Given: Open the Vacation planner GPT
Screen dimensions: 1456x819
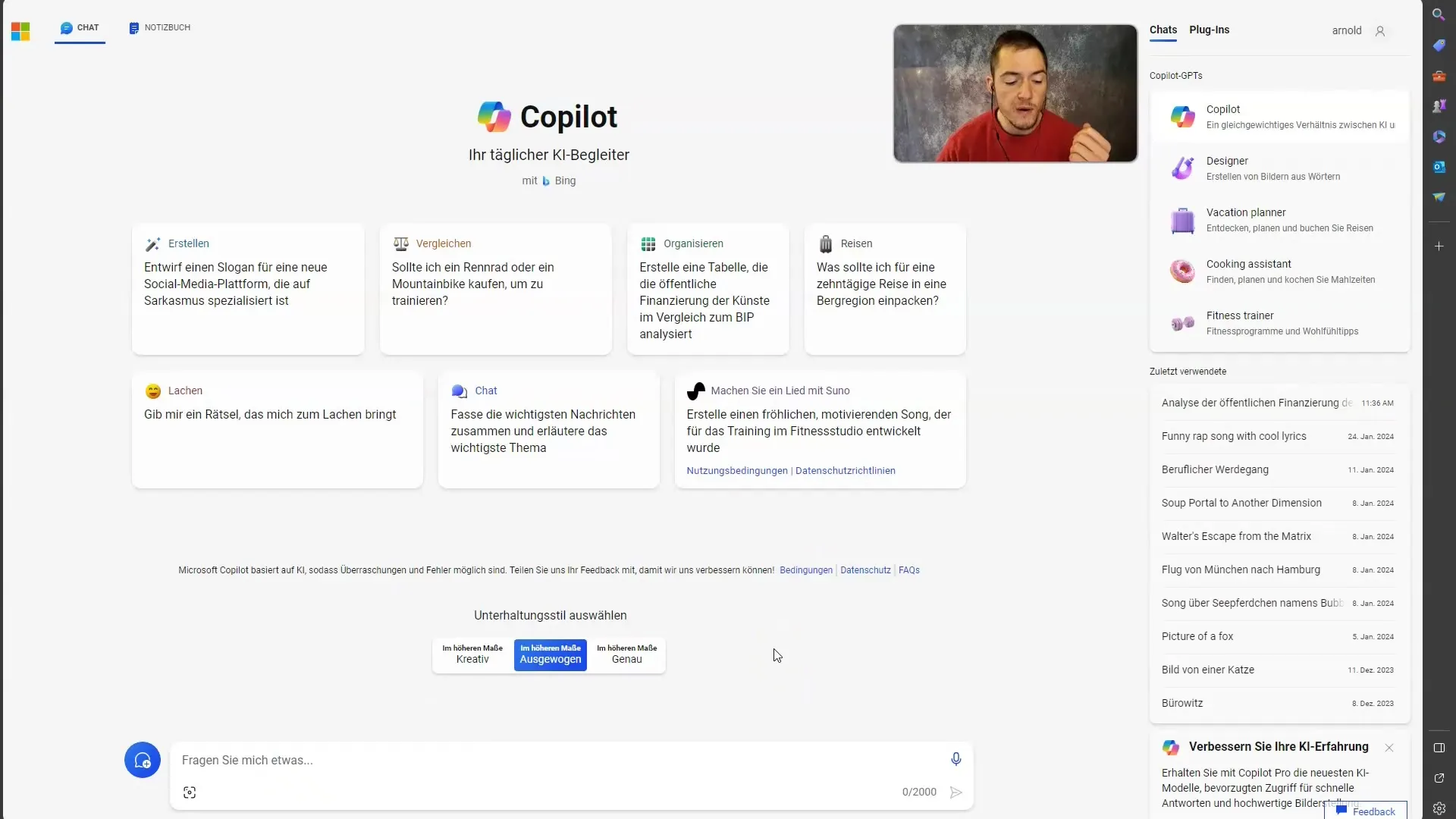Looking at the screenshot, I should 1280,218.
